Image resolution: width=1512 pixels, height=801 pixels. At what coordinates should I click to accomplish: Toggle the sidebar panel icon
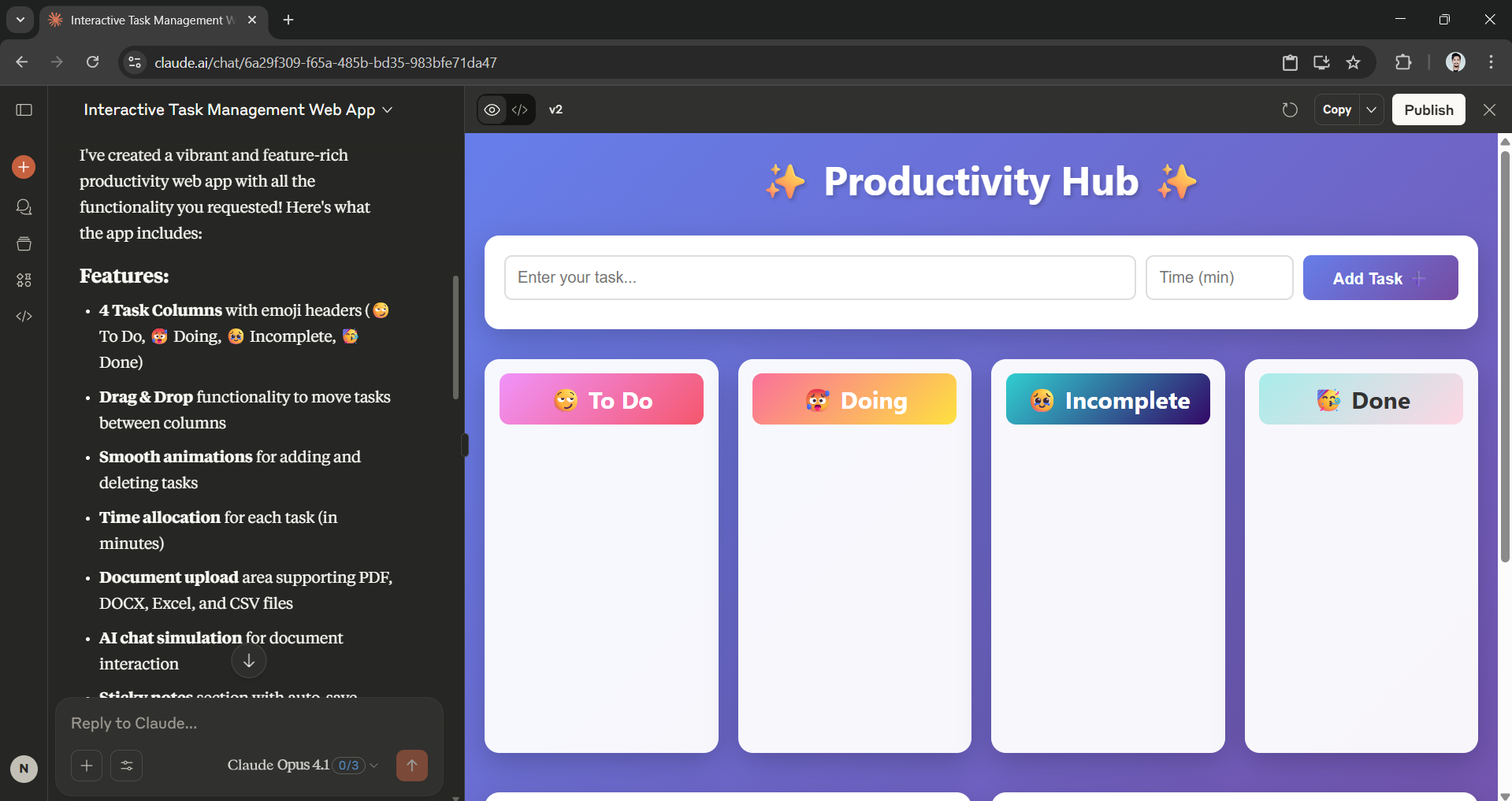[x=24, y=110]
